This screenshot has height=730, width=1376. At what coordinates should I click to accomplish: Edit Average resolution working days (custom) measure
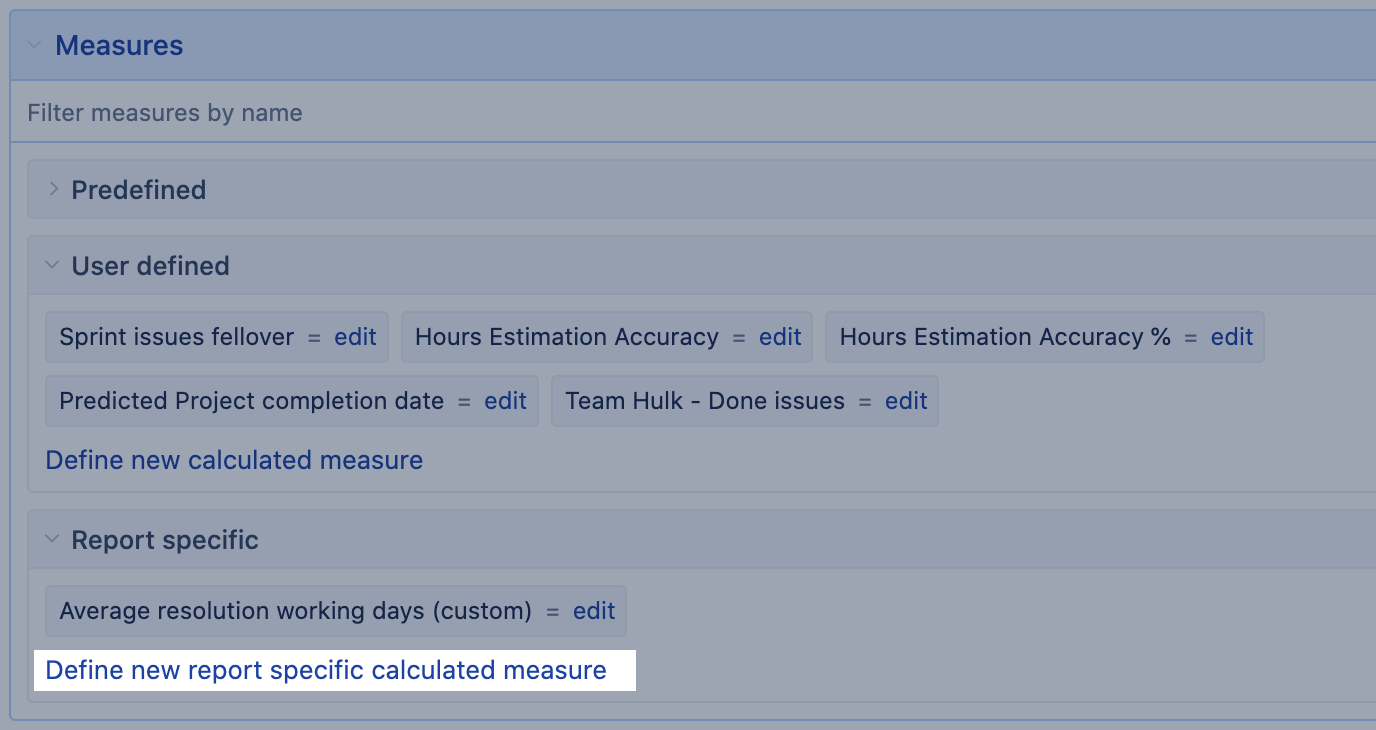(x=594, y=611)
